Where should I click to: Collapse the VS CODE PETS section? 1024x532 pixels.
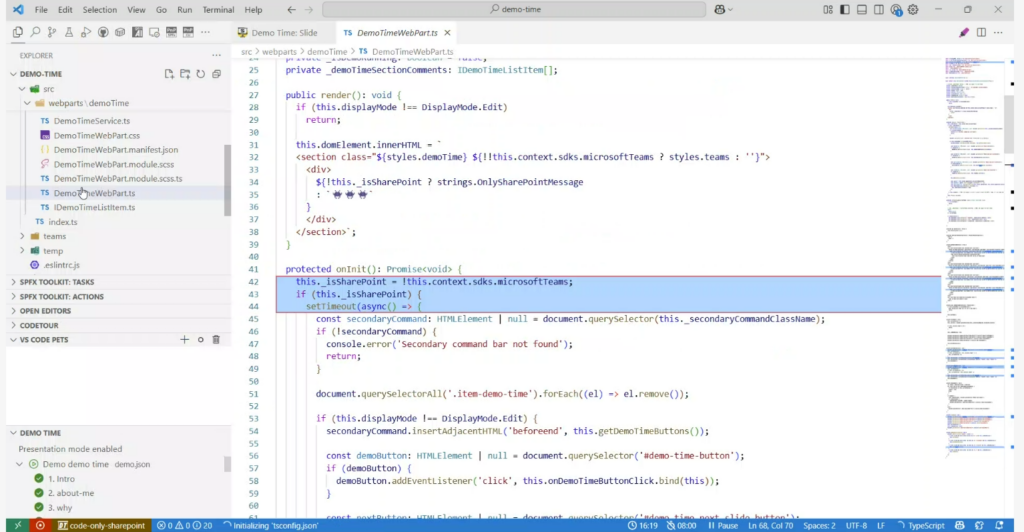14,339
